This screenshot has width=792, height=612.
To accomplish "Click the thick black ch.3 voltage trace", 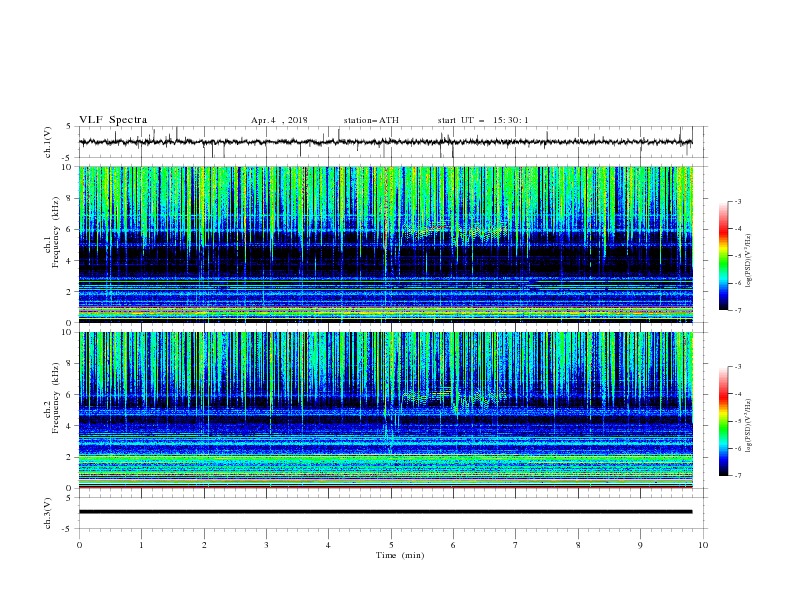I will [386, 512].
